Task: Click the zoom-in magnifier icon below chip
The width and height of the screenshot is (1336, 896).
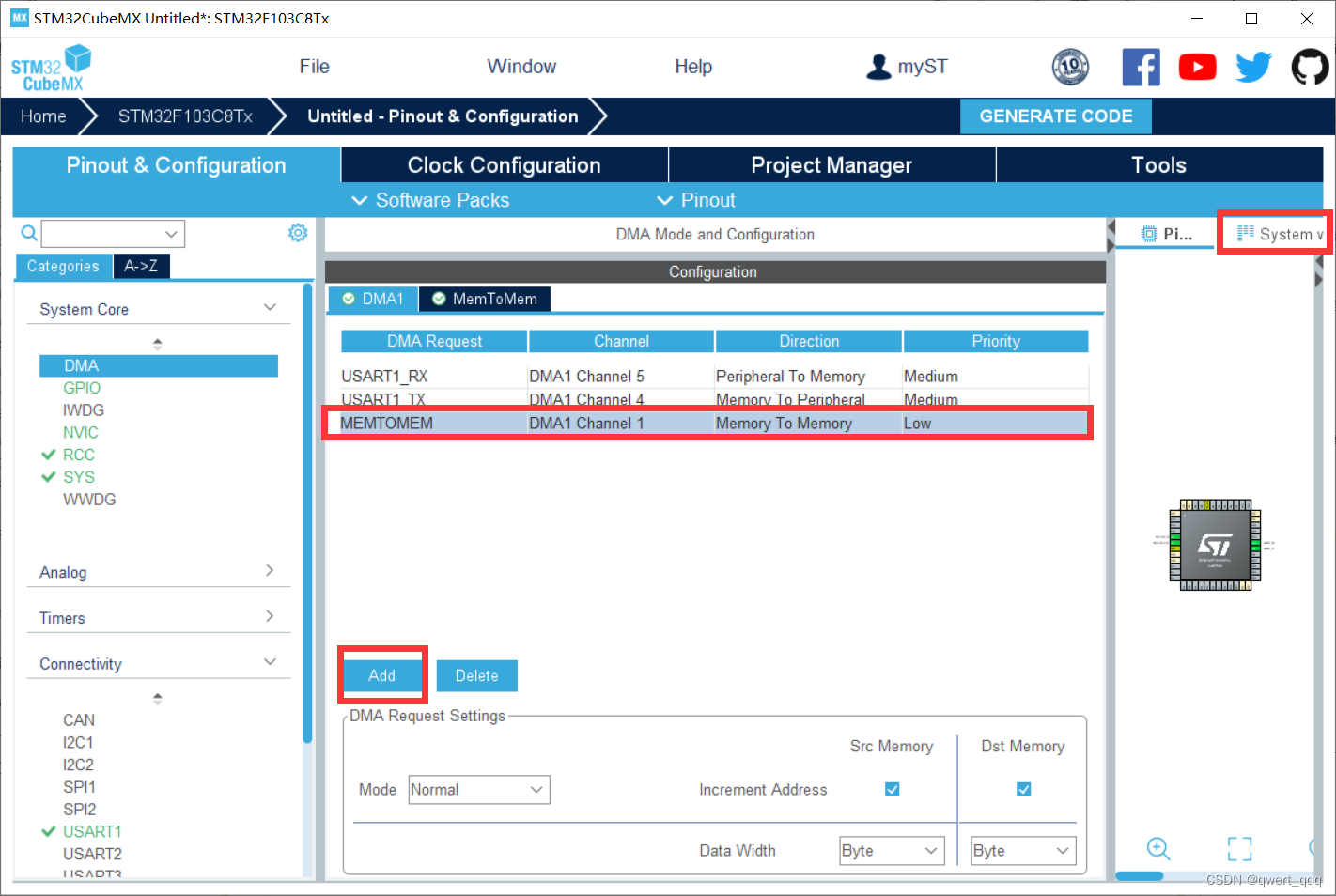Action: click(x=1158, y=849)
